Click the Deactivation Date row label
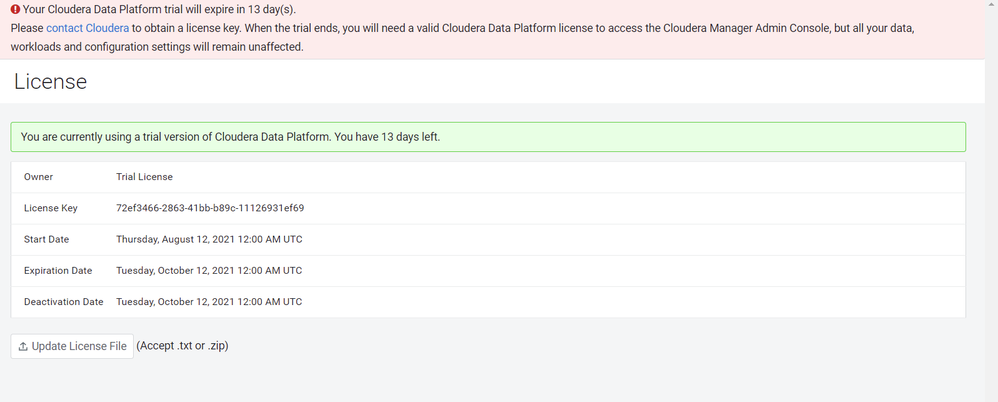Image resolution: width=998 pixels, height=402 pixels. 64,302
